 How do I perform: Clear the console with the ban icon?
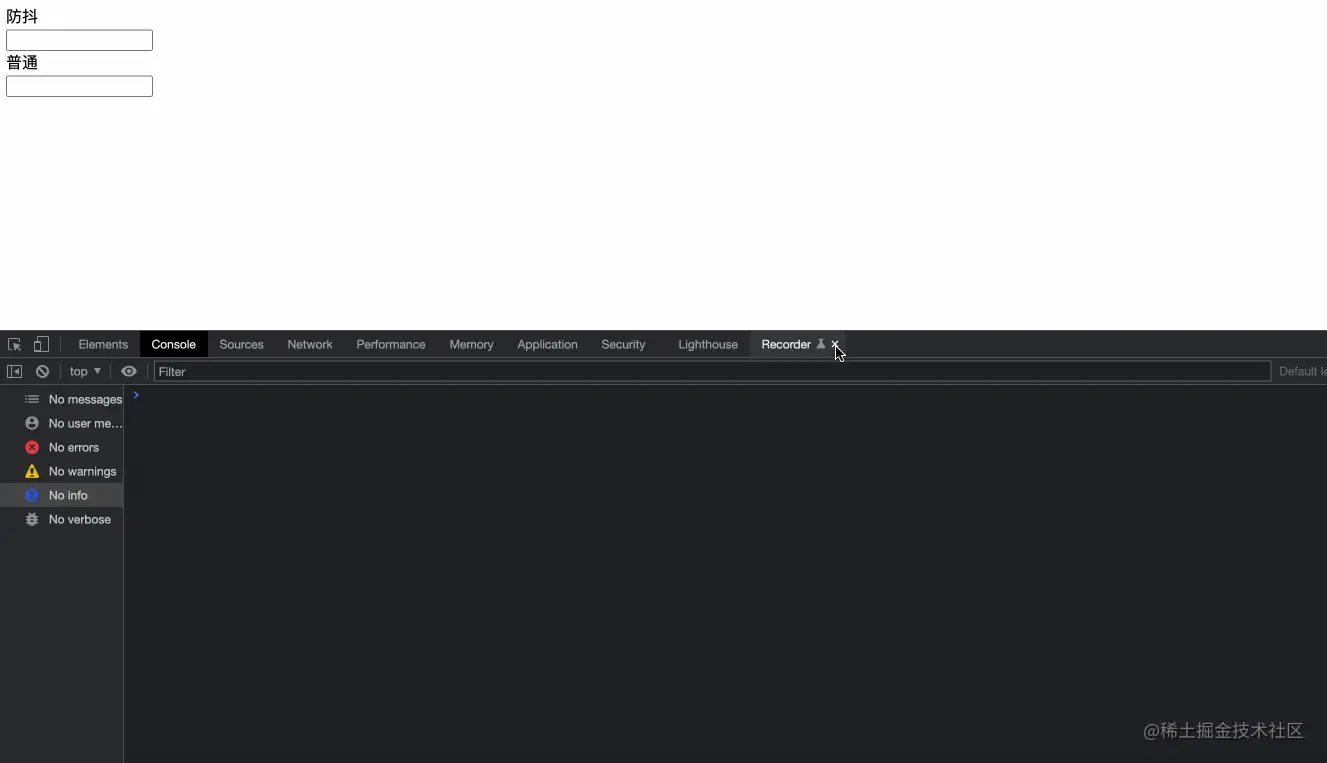(42, 371)
